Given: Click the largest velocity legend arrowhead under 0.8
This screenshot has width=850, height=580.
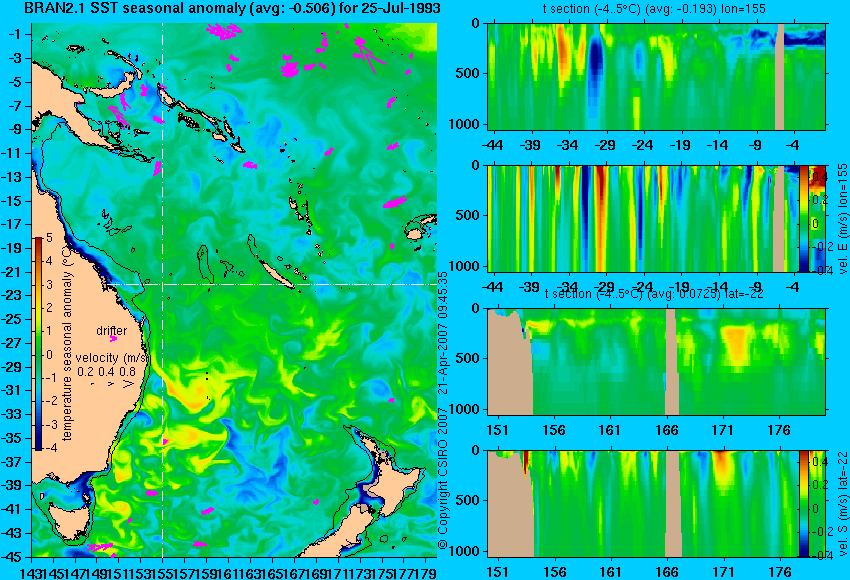Looking at the screenshot, I should click(128, 384).
